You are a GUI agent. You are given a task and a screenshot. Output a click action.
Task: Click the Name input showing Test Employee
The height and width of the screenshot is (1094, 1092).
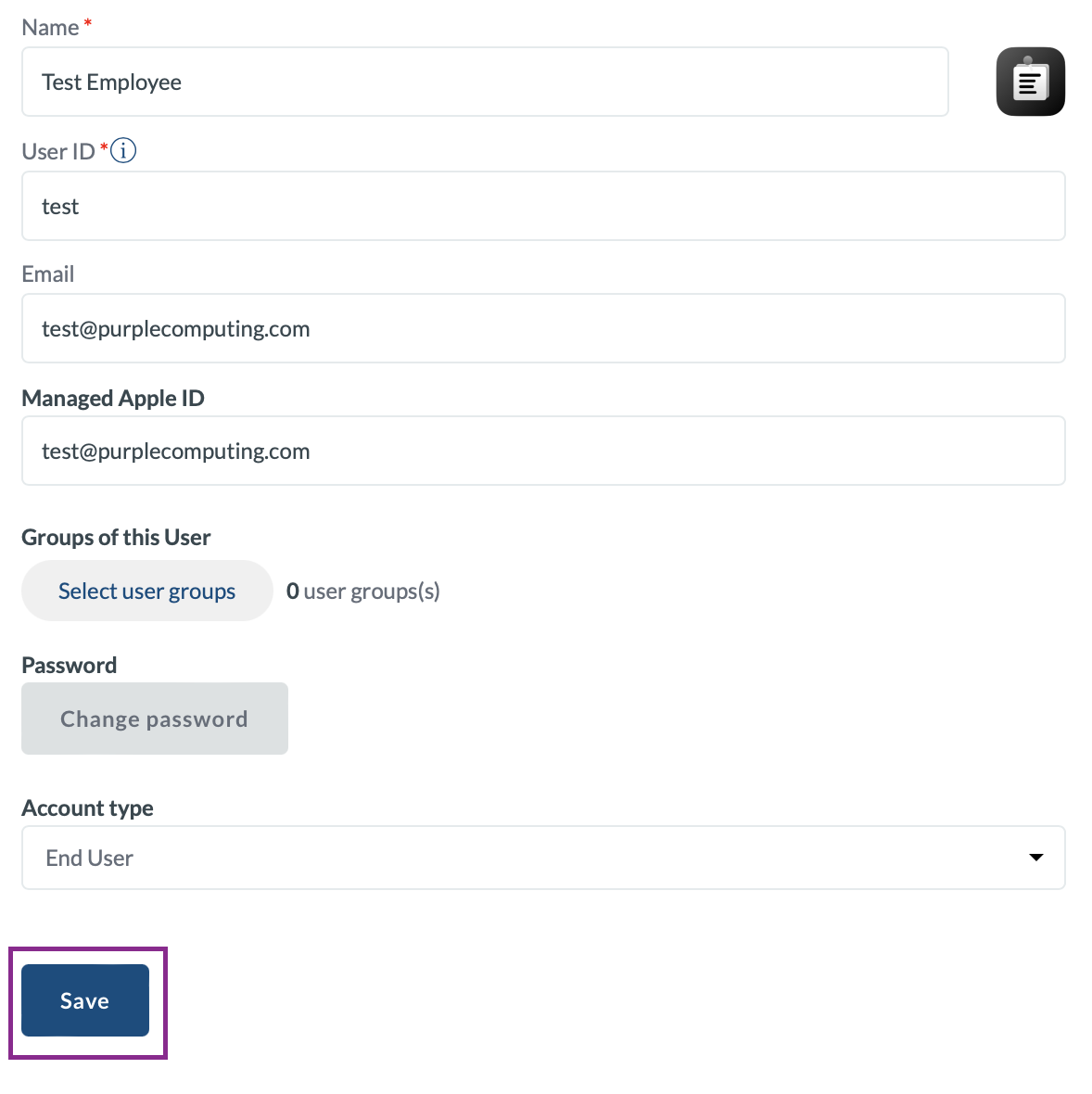pos(484,82)
